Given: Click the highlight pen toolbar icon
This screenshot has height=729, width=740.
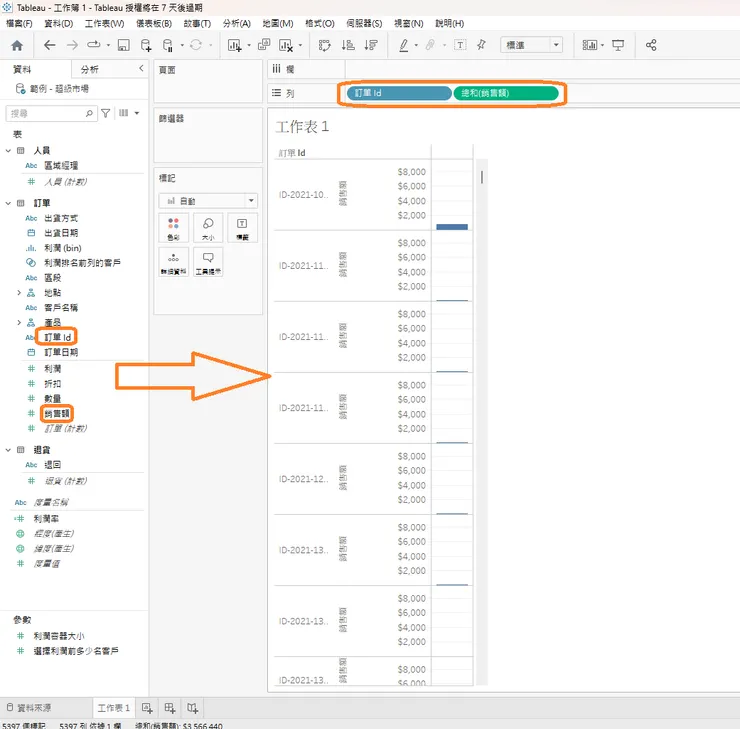Looking at the screenshot, I should click(404, 45).
